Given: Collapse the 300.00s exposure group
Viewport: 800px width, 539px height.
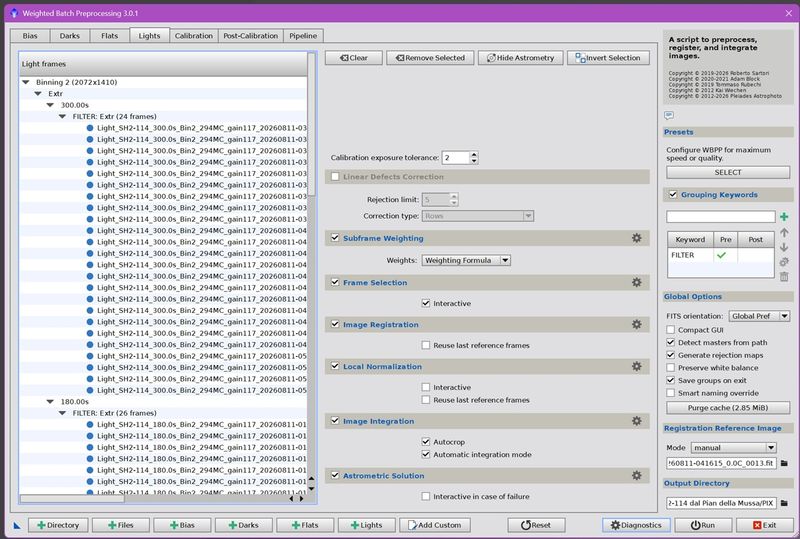Looking at the screenshot, I should click(50, 105).
